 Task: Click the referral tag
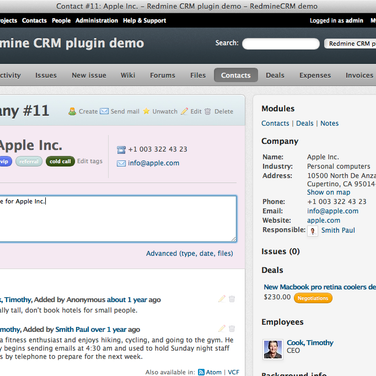29,161
